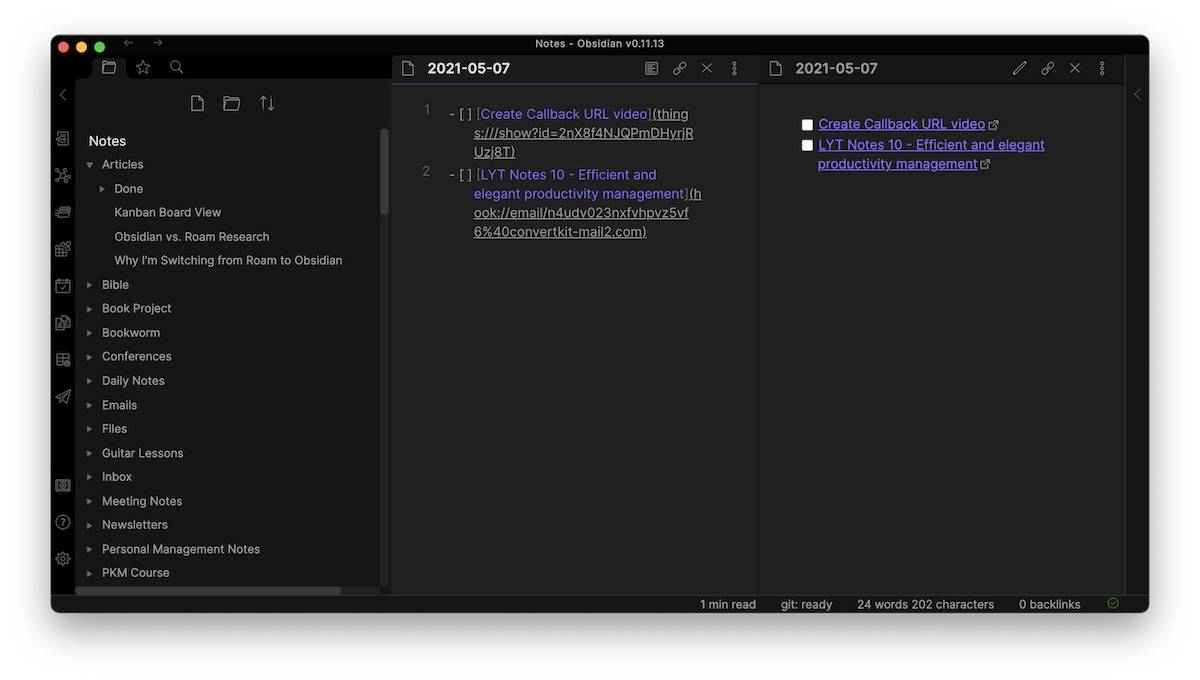
Task: Switch the left editor pane to preview mode
Action: tap(651, 69)
